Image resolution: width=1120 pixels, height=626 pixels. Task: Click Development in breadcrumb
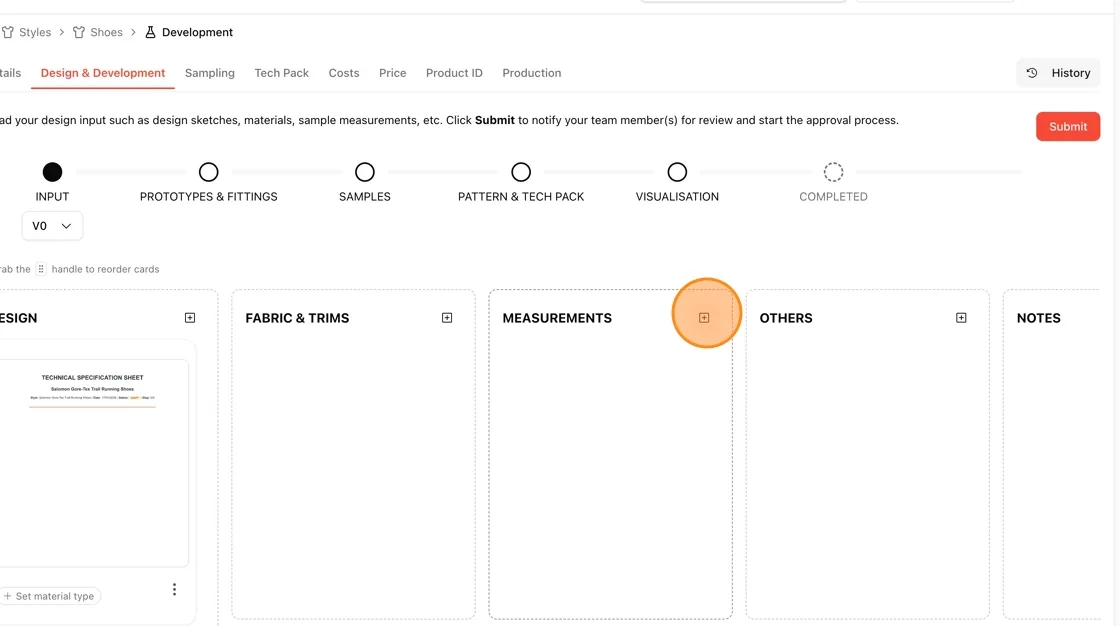197,32
